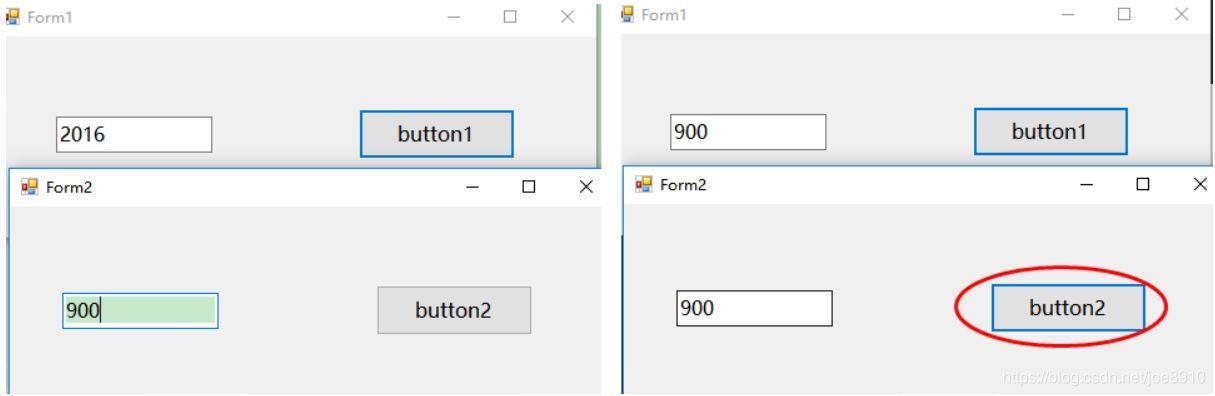Click the circled button2 in right Form2

point(1068,308)
